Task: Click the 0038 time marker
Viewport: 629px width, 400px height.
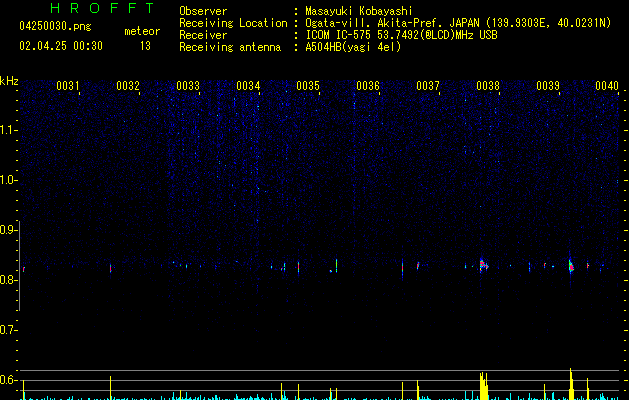Action: coord(488,86)
